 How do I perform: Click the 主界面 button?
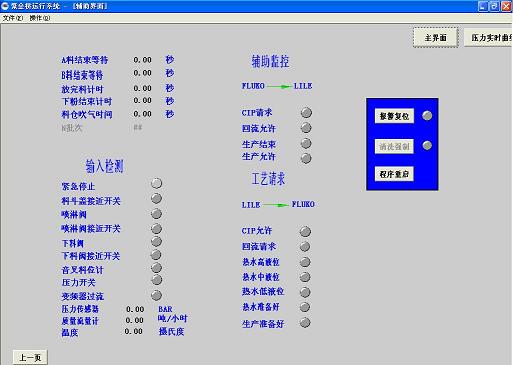(435, 37)
